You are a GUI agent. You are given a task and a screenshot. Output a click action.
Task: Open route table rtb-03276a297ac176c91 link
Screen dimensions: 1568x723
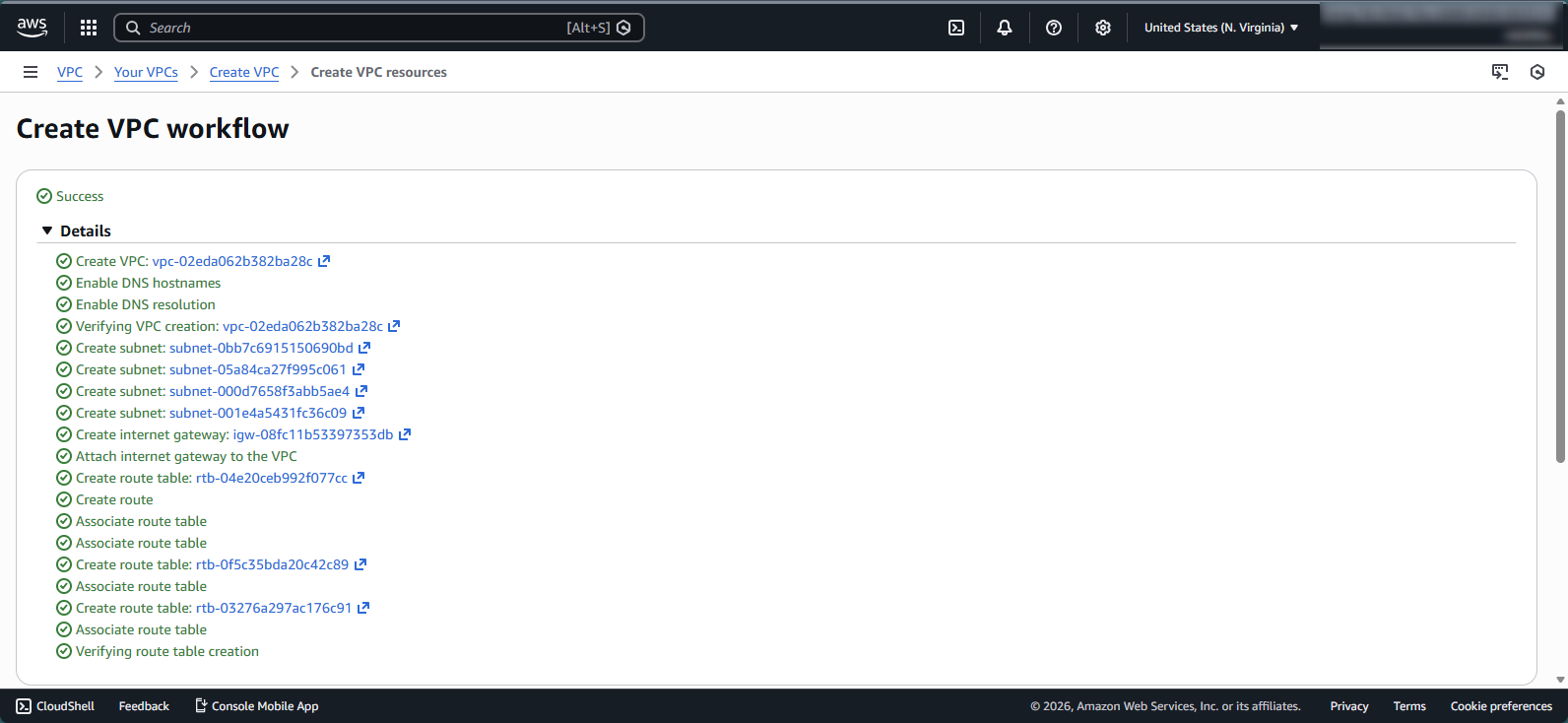274,608
